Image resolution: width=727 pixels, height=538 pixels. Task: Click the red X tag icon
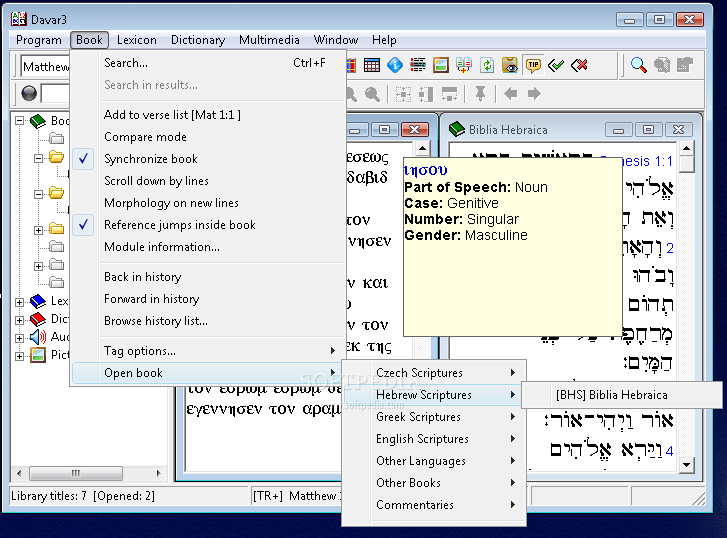pos(579,65)
